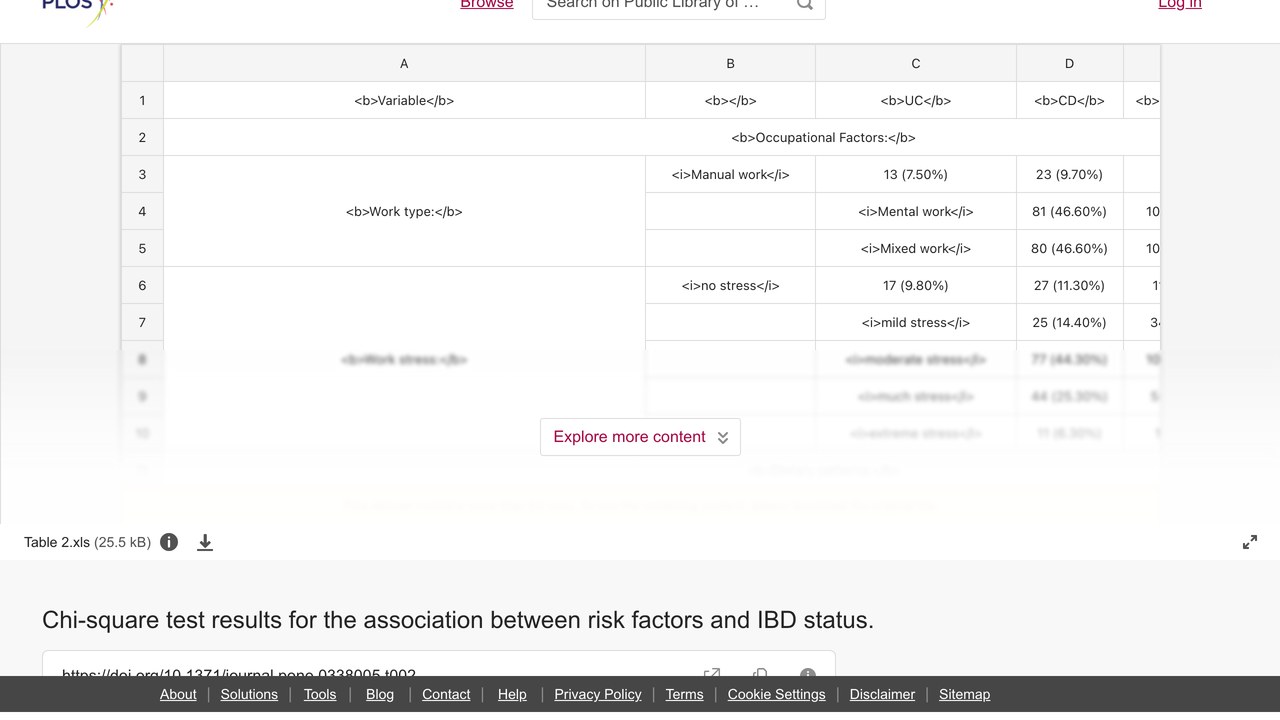The image size is (1280, 720).
Task: Click the Log in link
Action: click(x=1180, y=5)
